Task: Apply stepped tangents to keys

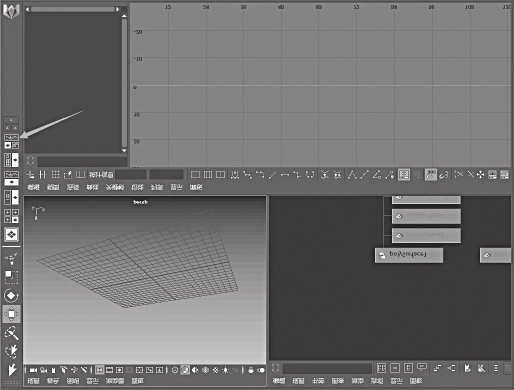Action: point(297,175)
